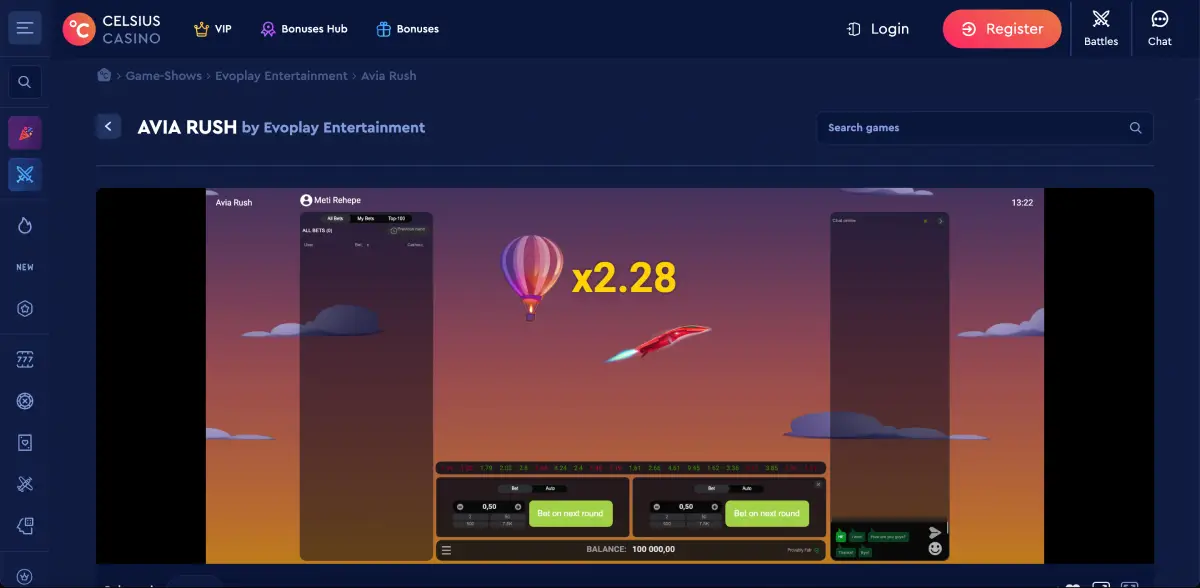Decrease the left bet amount with minus

pyautogui.click(x=460, y=507)
